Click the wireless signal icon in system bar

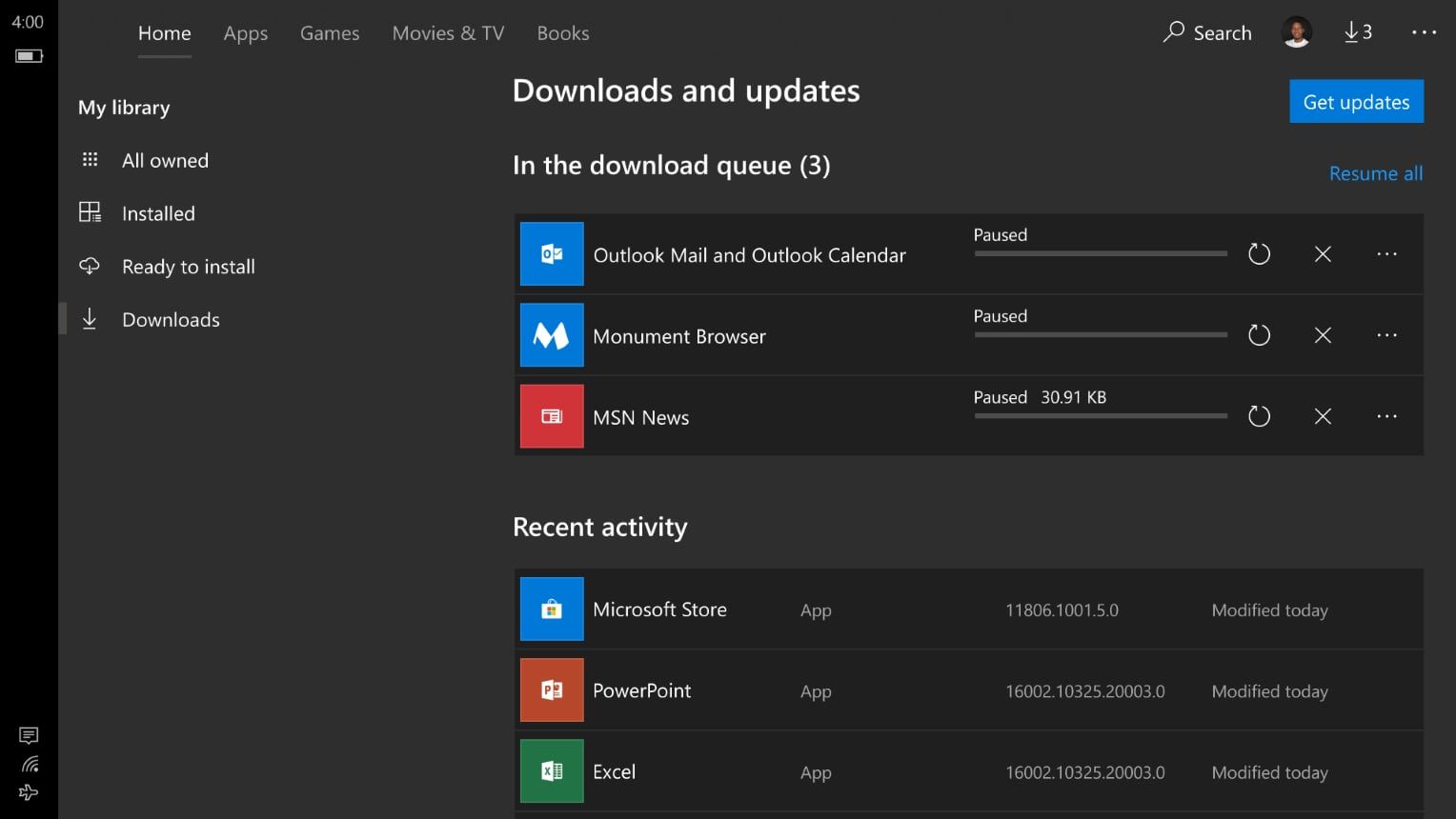(30, 764)
